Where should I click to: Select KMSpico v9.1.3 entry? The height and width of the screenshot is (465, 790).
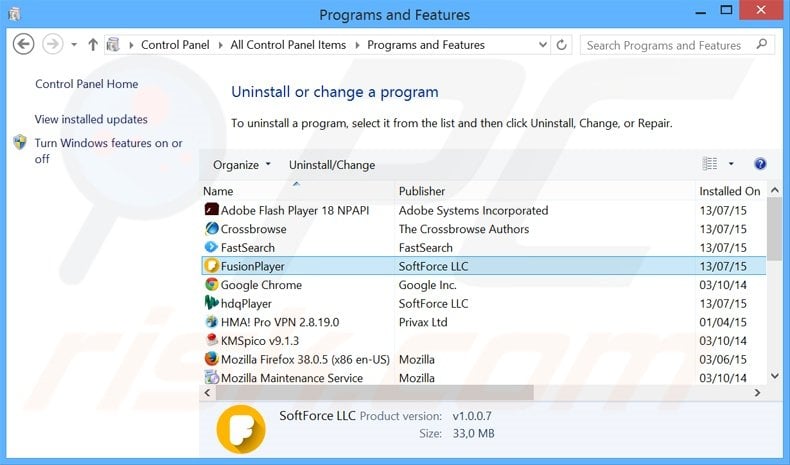[259, 341]
